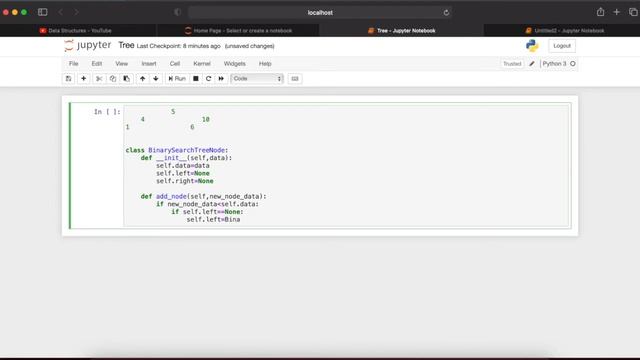Click the Jupyter logo
This screenshot has width=640, height=360.
(88, 45)
